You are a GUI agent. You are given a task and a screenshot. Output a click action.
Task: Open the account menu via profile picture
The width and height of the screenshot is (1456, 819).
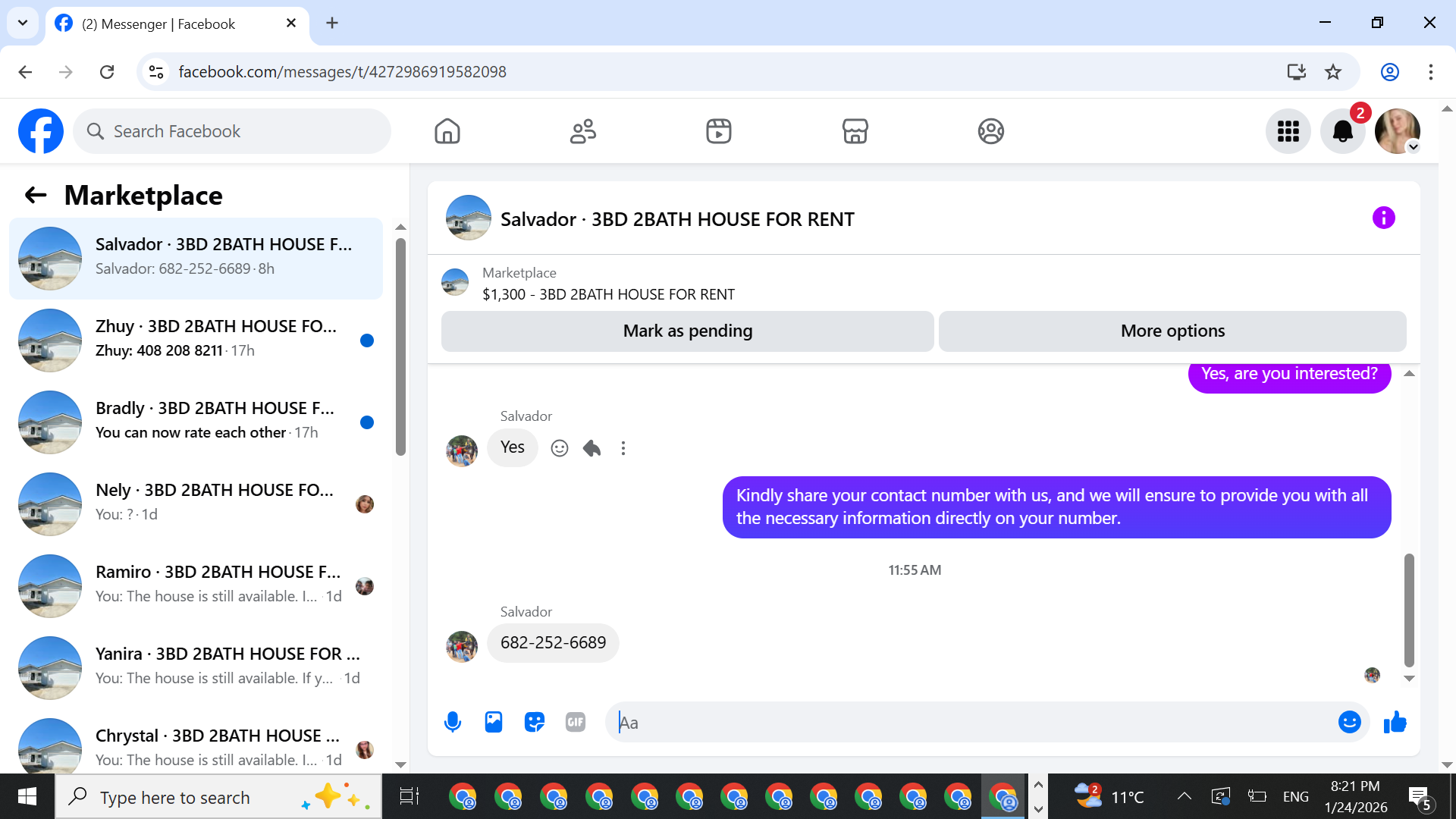1397,131
